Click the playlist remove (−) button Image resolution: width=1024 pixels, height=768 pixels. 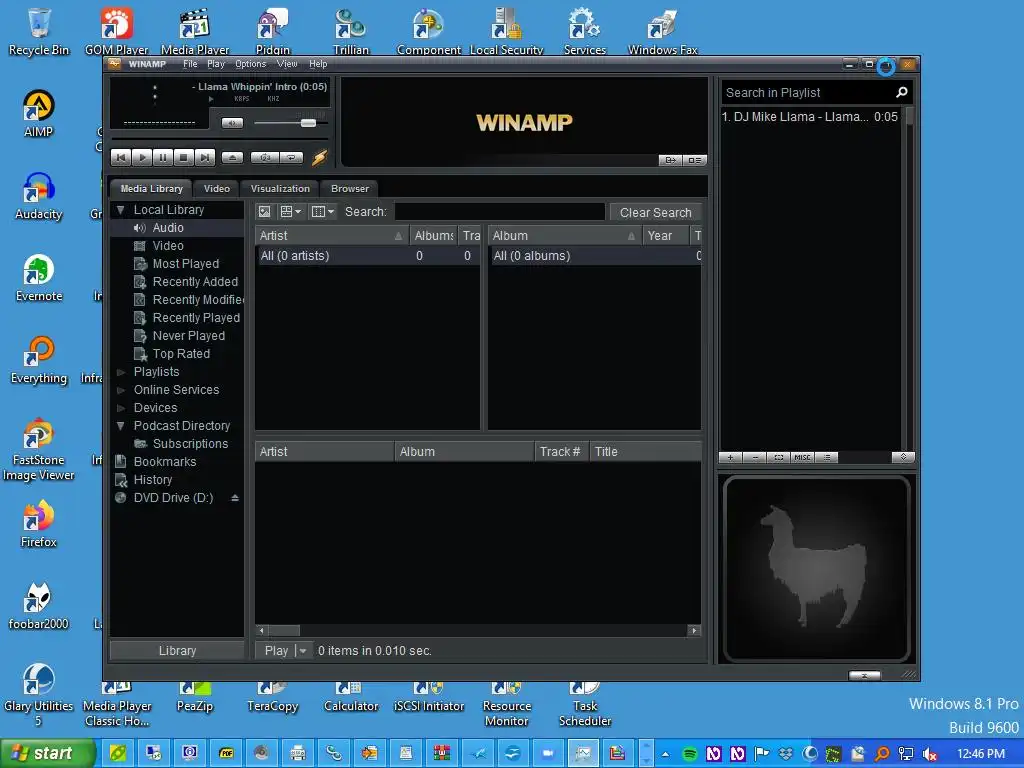(x=755, y=457)
